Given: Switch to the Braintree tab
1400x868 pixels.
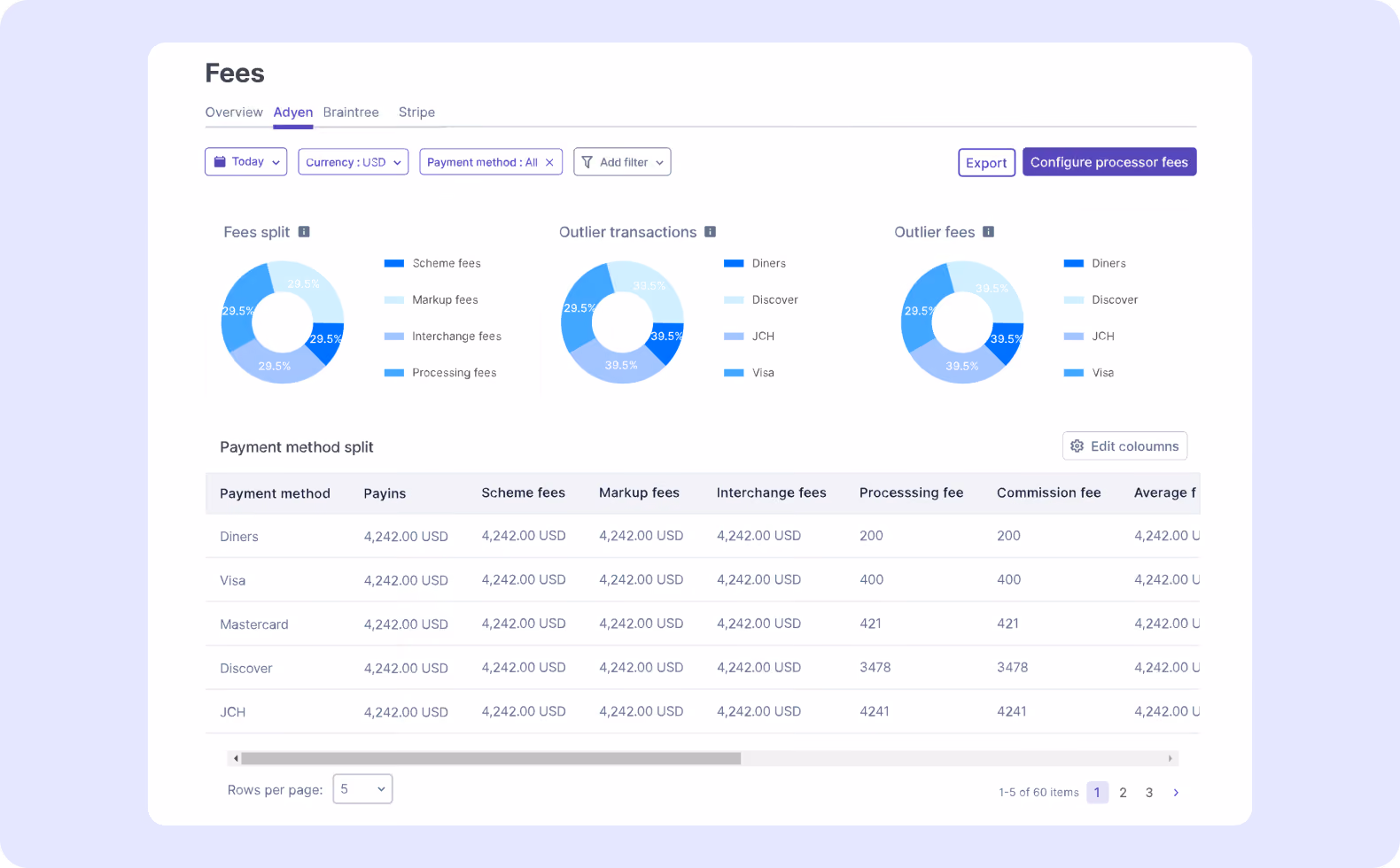Looking at the screenshot, I should [x=351, y=112].
